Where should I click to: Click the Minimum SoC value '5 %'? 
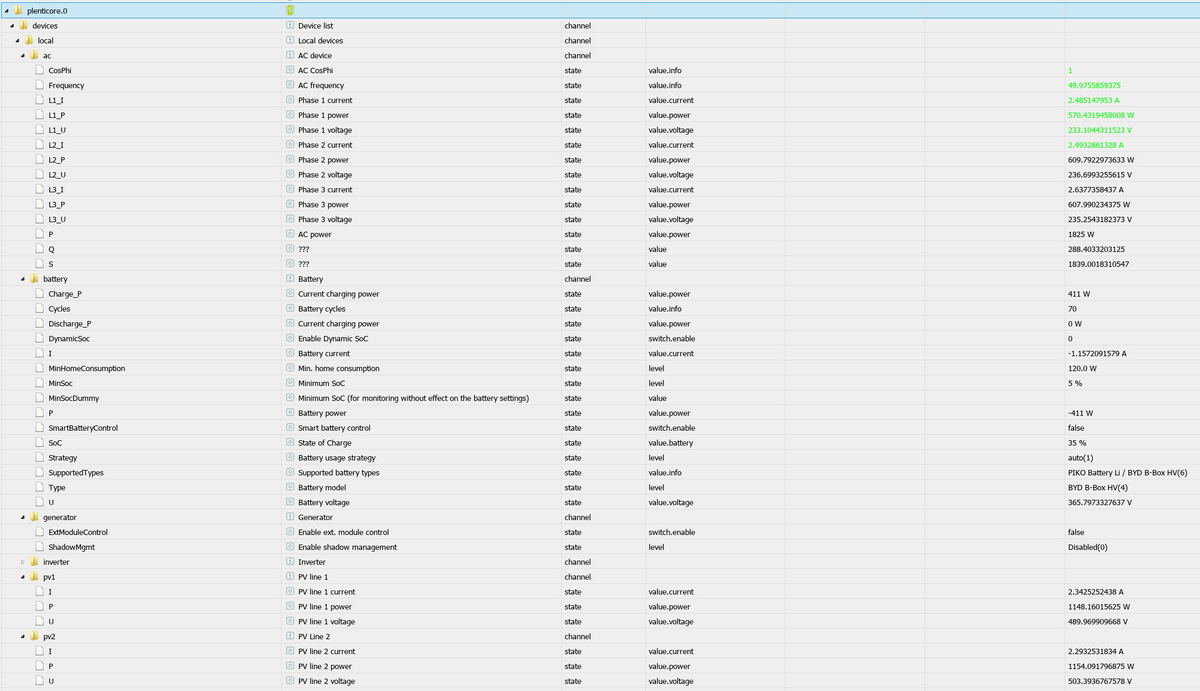pos(1075,383)
